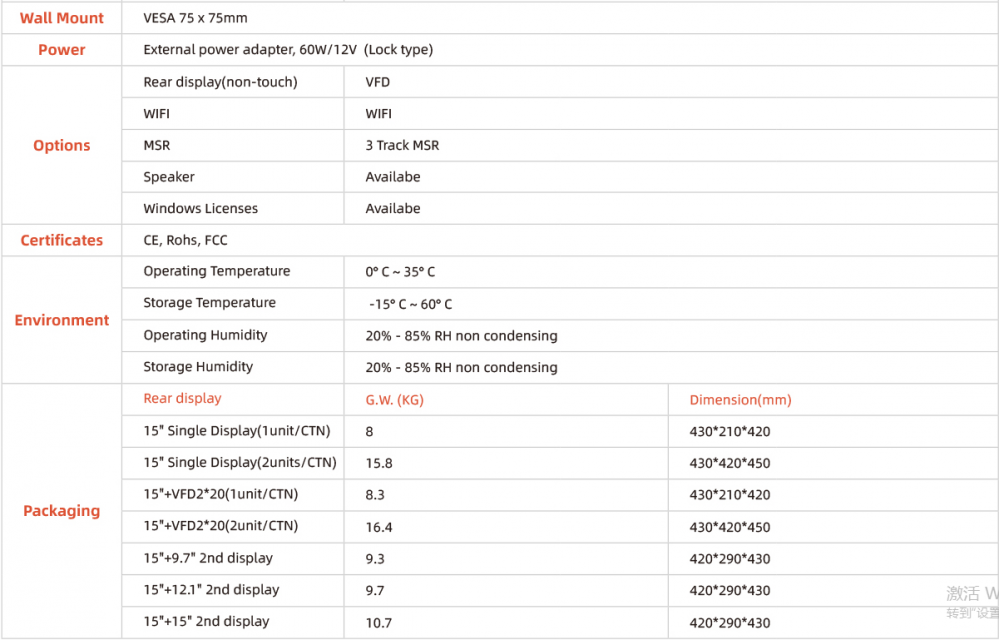
Task: Click the -15° C ~ 60° C value
Action: (x=410, y=304)
